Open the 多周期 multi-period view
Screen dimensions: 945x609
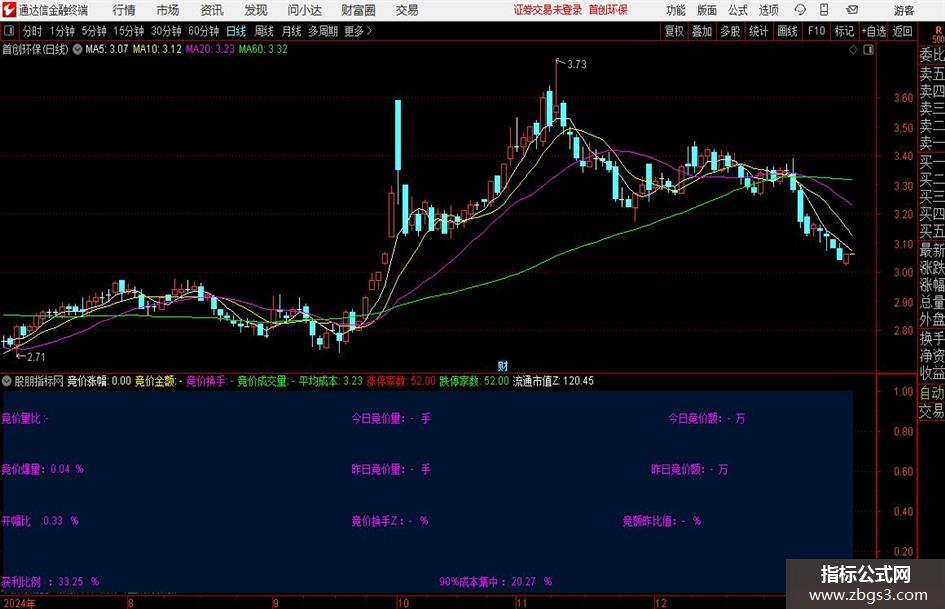pyautogui.click(x=323, y=31)
